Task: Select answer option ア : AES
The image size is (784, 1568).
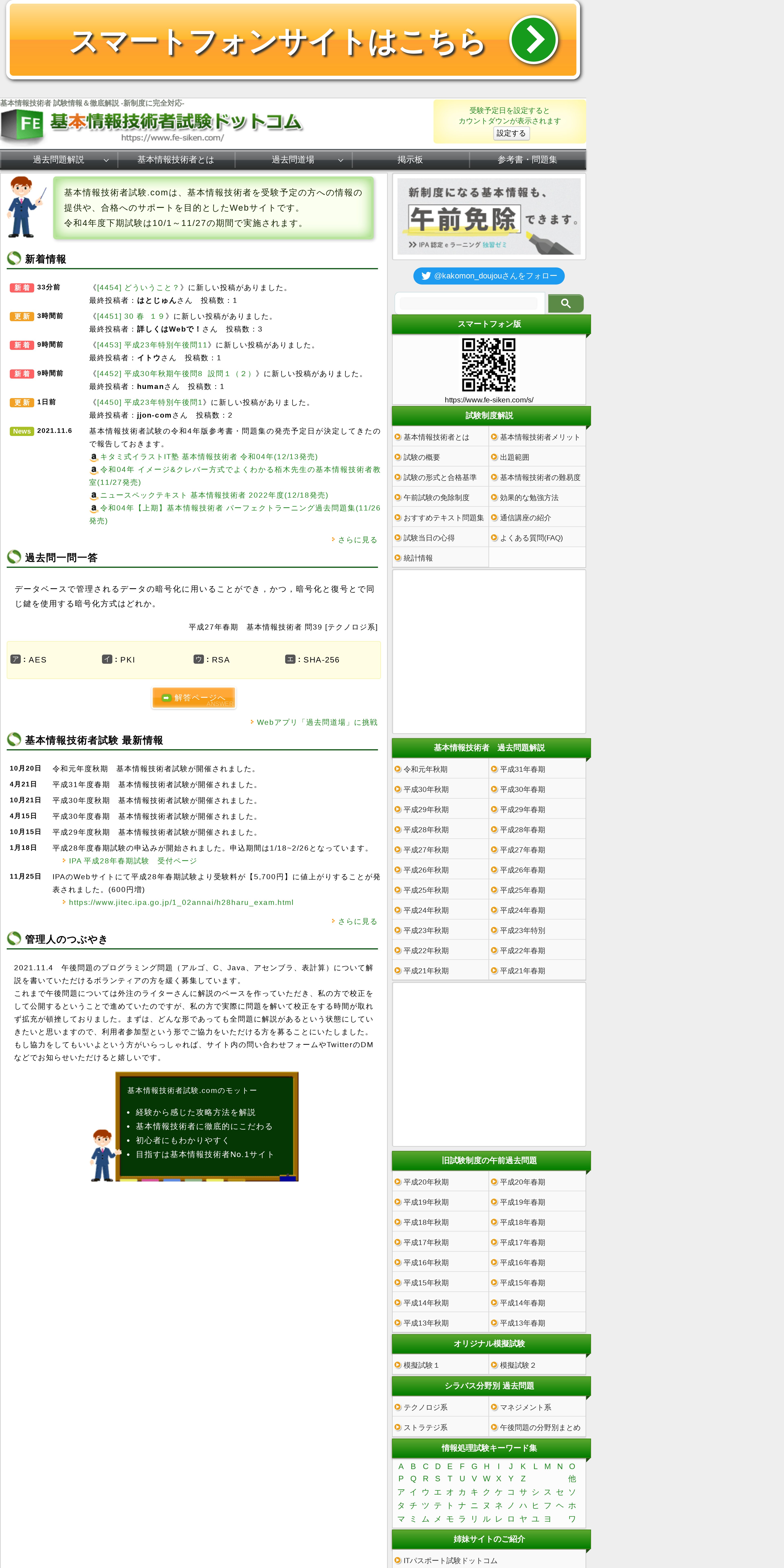Action: [x=29, y=660]
